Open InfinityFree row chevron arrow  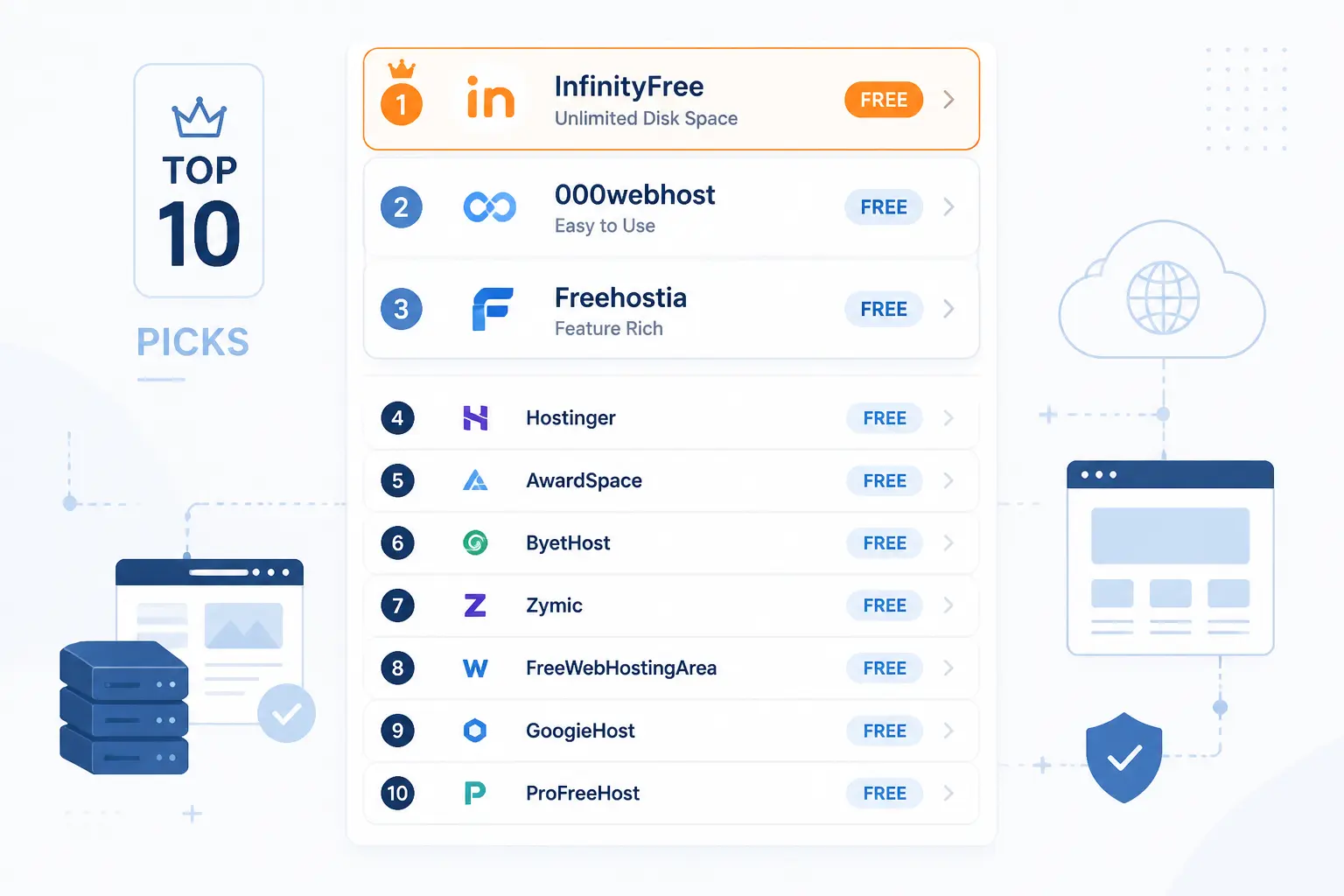click(x=948, y=100)
